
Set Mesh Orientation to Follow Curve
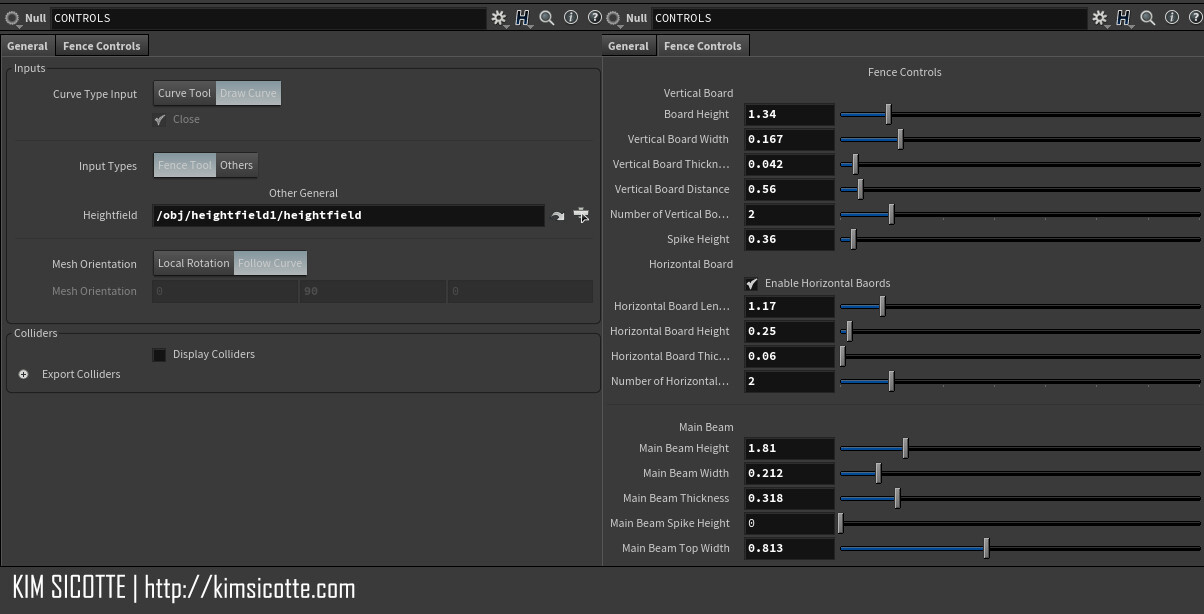(270, 263)
